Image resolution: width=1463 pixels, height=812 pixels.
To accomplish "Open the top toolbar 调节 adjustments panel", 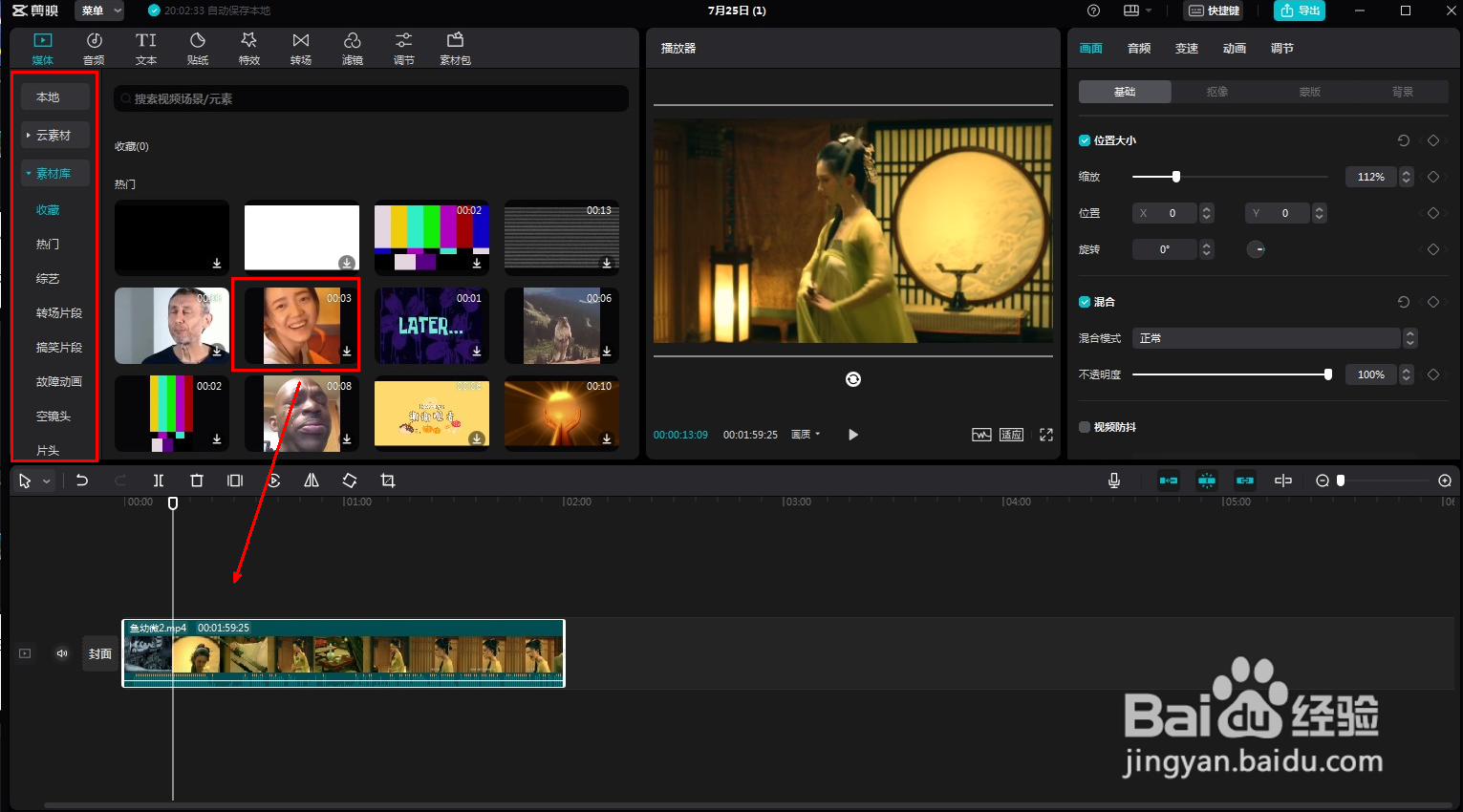I will pyautogui.click(x=404, y=48).
